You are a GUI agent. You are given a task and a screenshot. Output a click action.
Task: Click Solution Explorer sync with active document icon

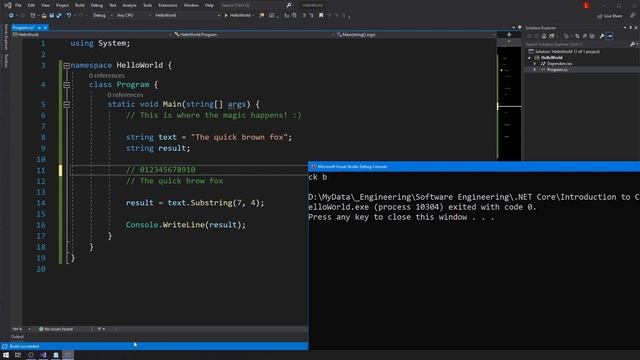click(578, 36)
